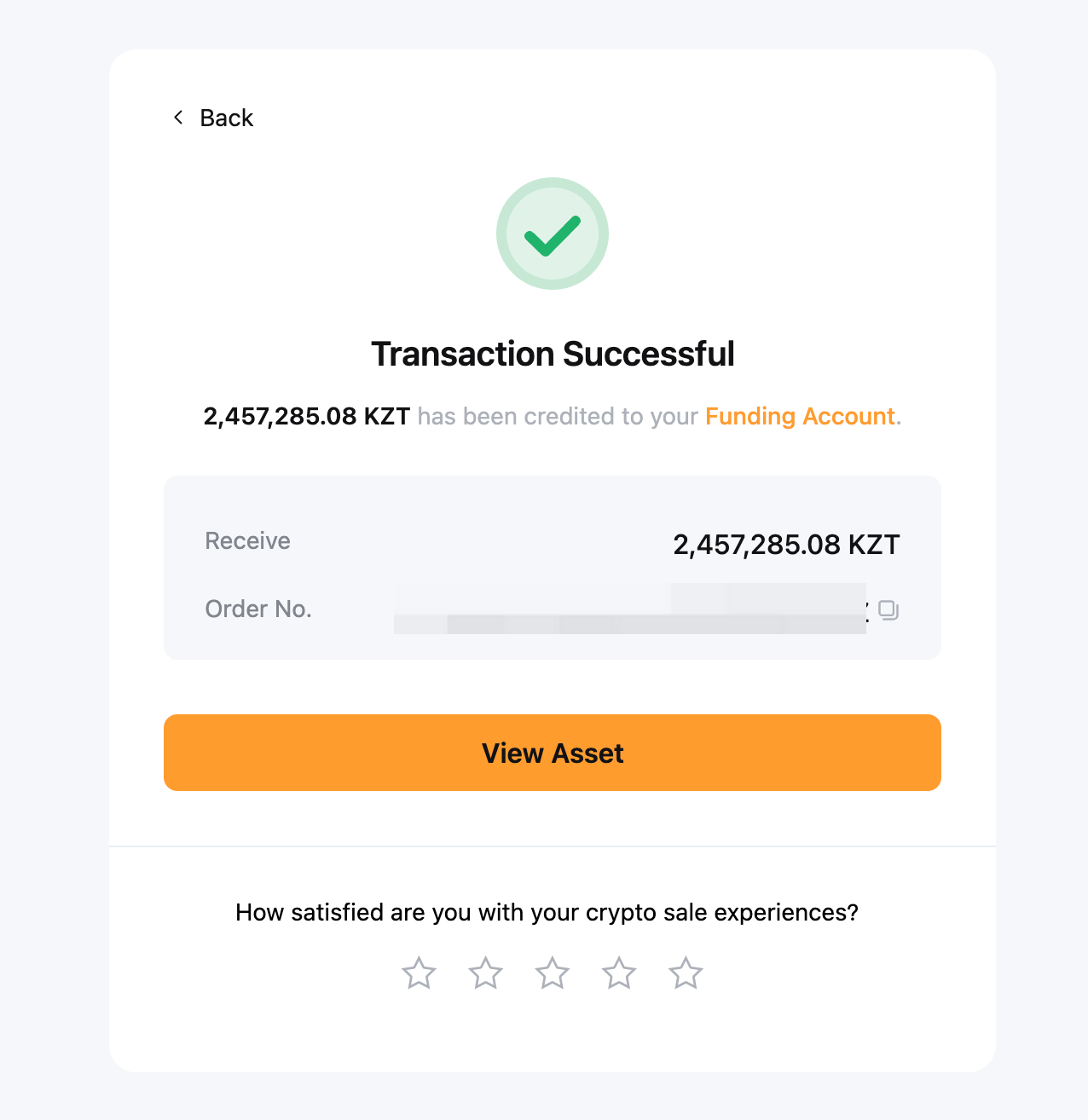1088x1120 pixels.
Task: Open the Funding Account link
Action: point(800,416)
